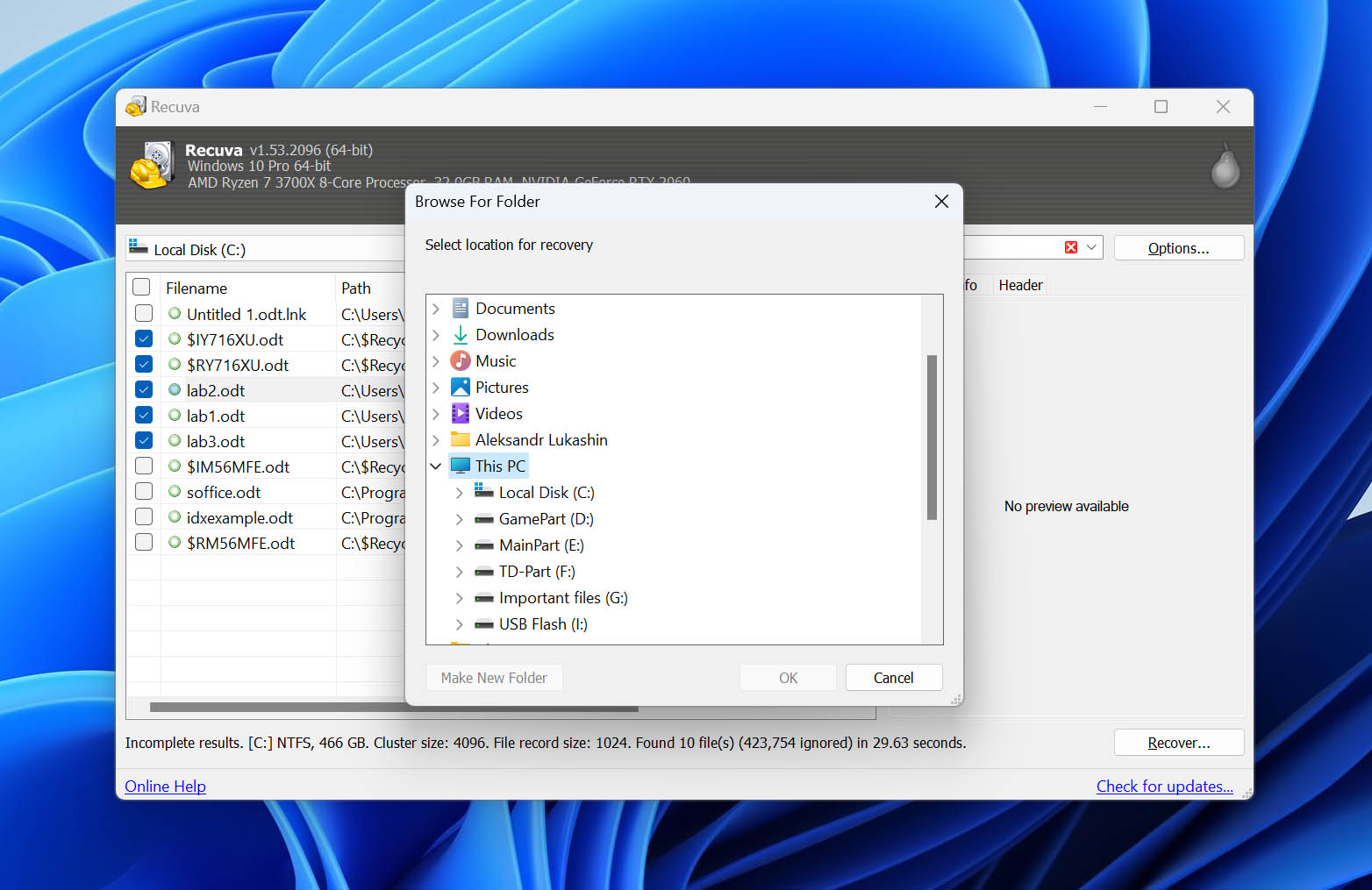
Task: Switch to the Header tab
Action: [1020, 285]
